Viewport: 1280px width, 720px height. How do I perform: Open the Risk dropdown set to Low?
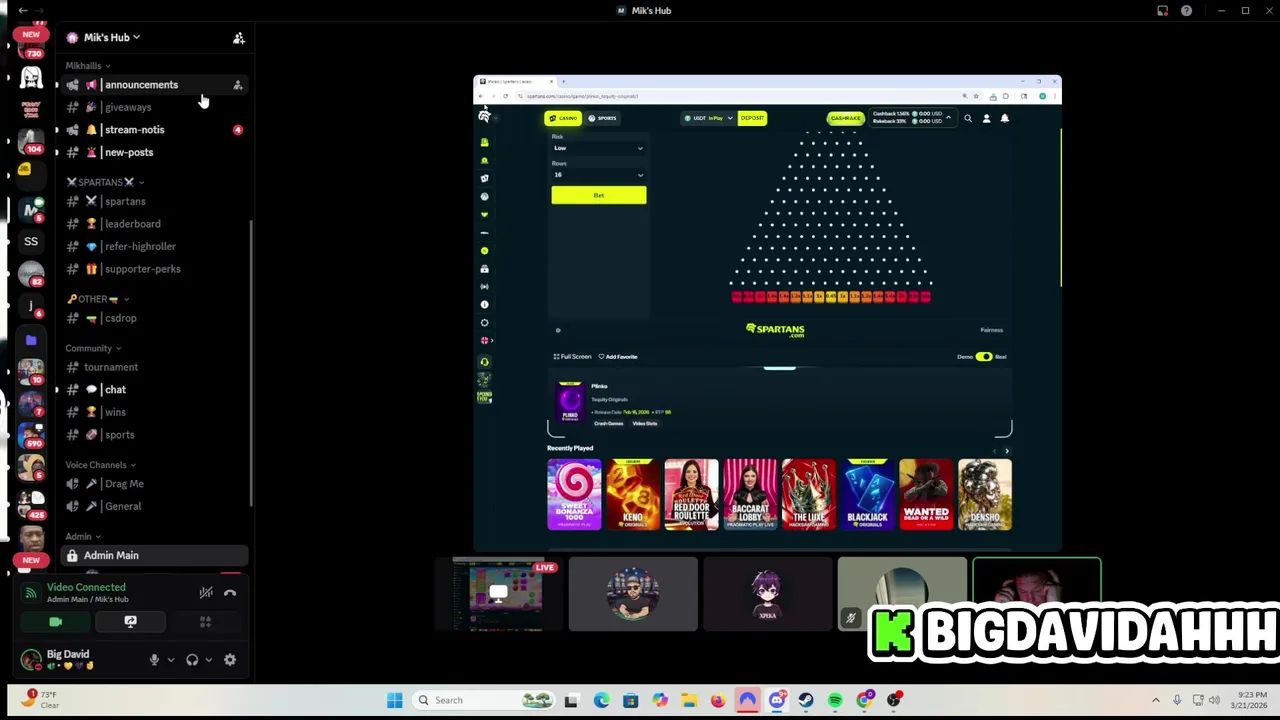[x=598, y=148]
